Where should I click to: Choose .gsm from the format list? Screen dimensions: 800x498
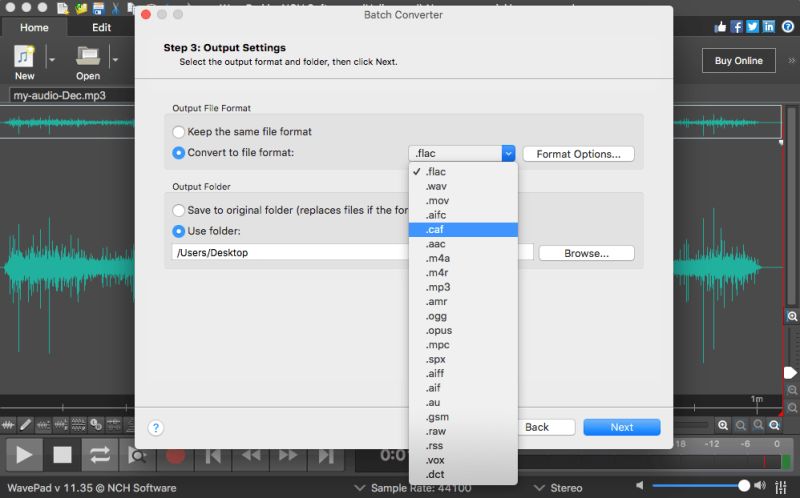[x=463, y=417]
